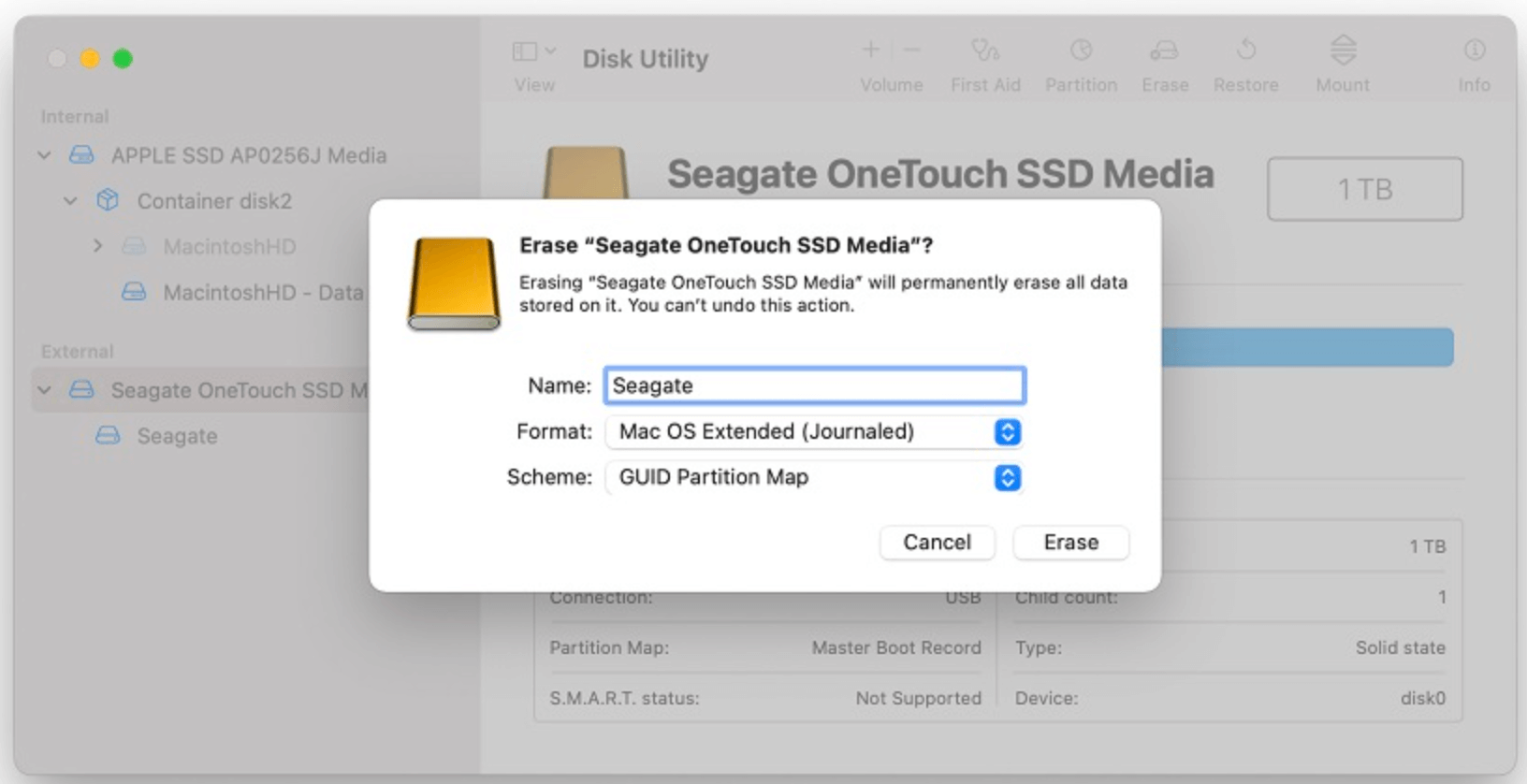Click the External section header
The width and height of the screenshot is (1527, 784).
click(x=78, y=352)
